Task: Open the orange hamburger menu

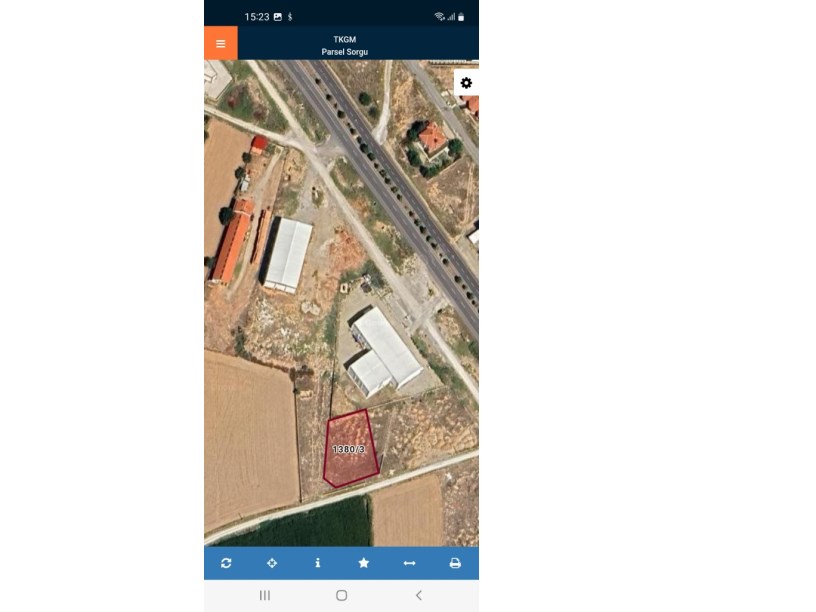Action: (x=221, y=43)
